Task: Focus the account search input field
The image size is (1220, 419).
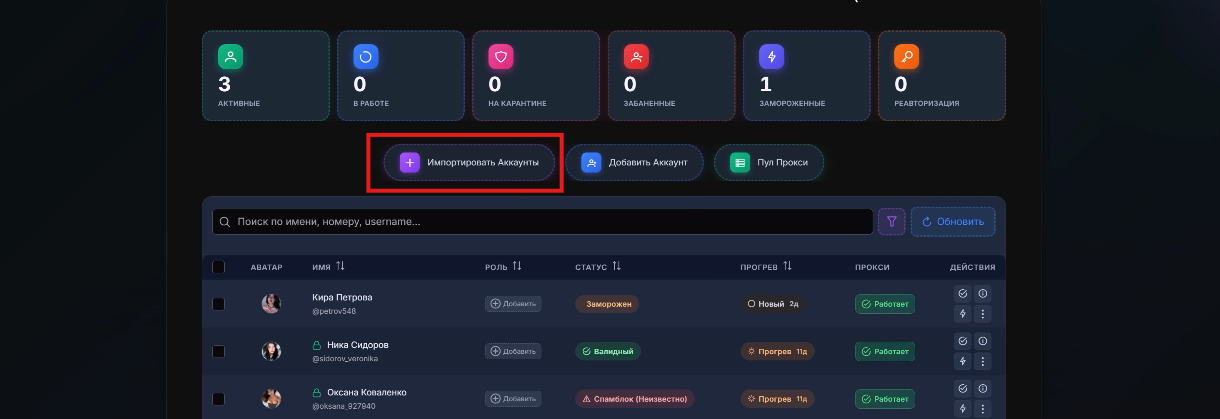Action: (x=543, y=222)
